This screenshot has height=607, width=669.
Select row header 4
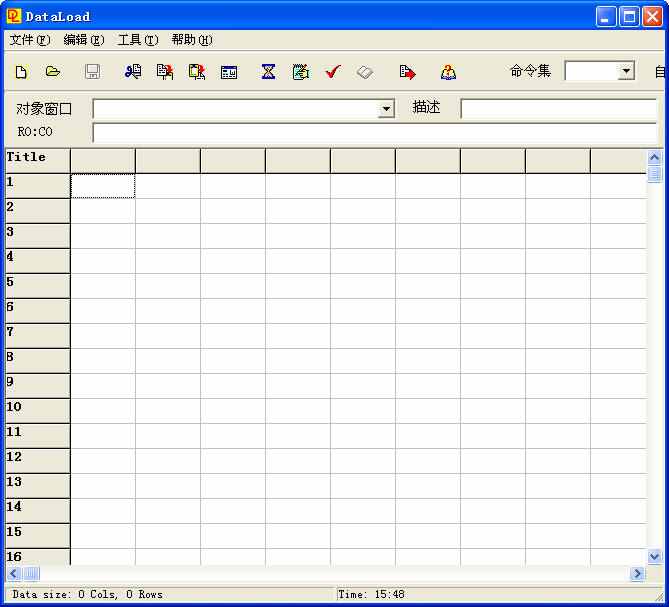coord(38,261)
